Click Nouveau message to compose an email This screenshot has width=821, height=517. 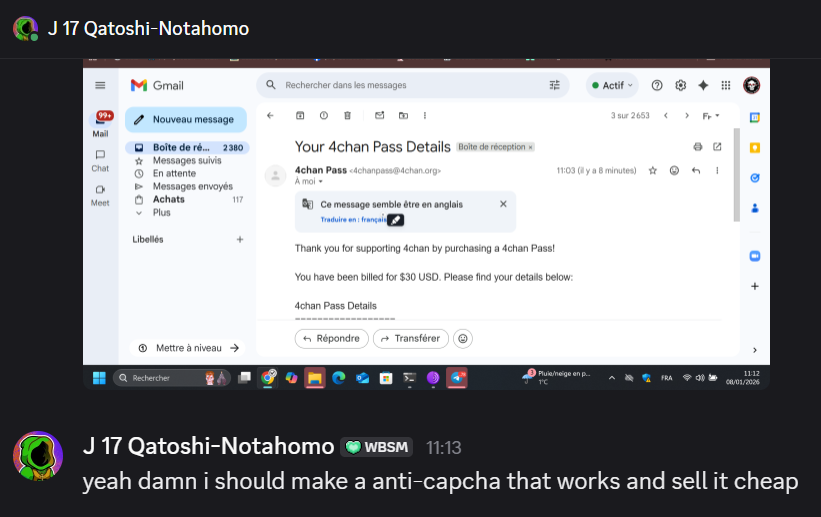point(186,119)
